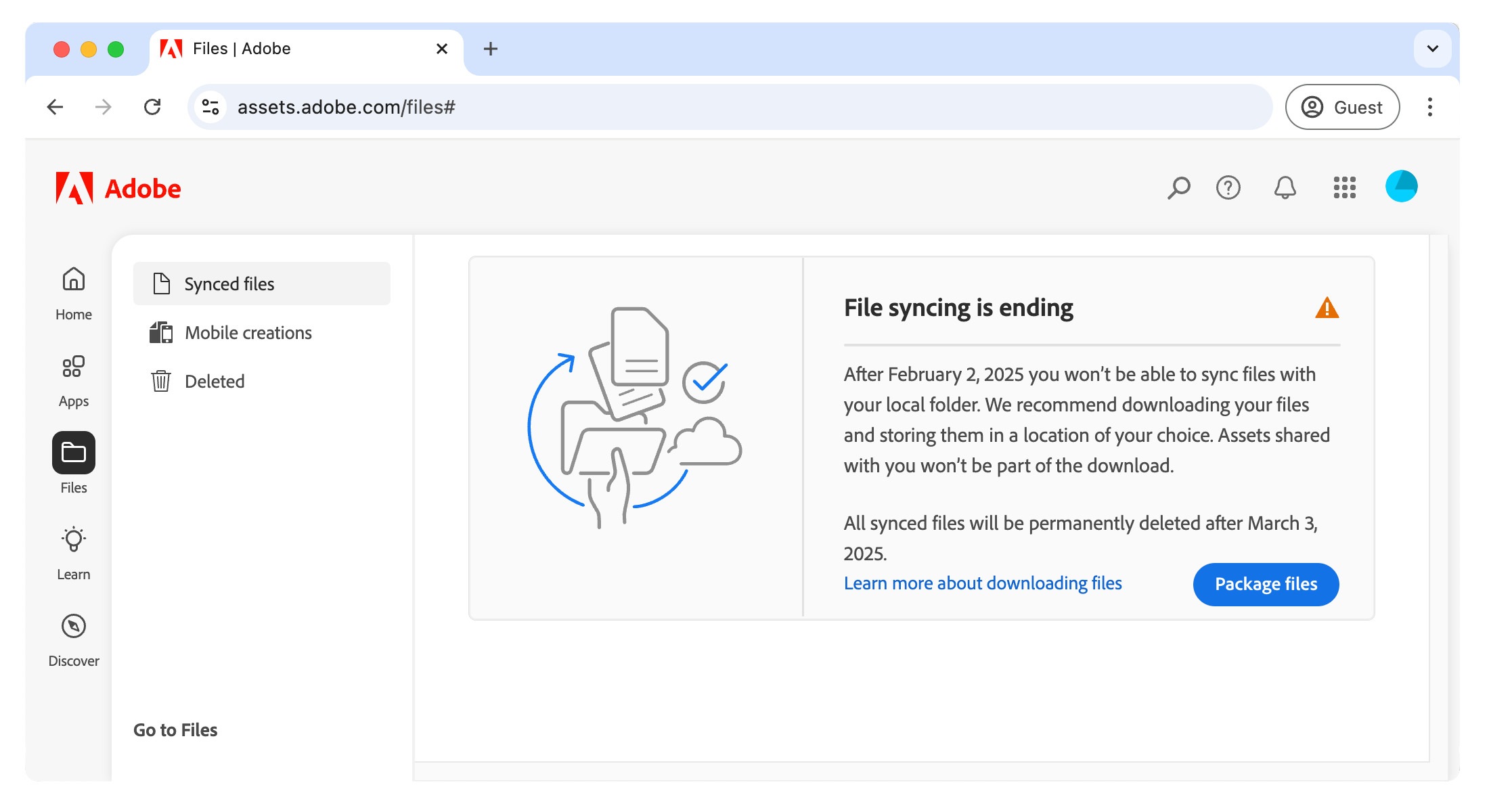Open the Discover compass icon

74,626
